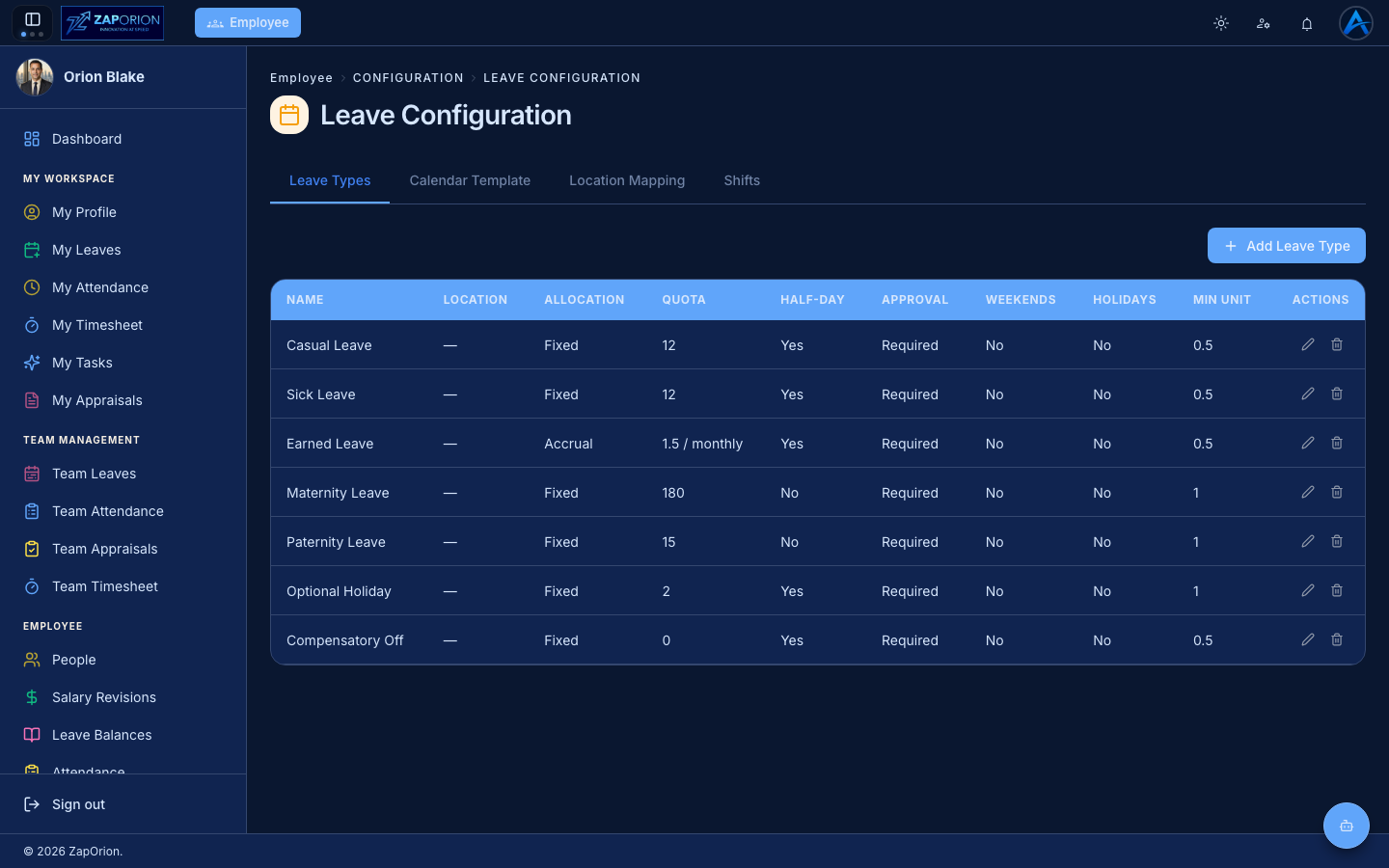
Task: Delete the Compensatory Off row
Action: pos(1337,639)
